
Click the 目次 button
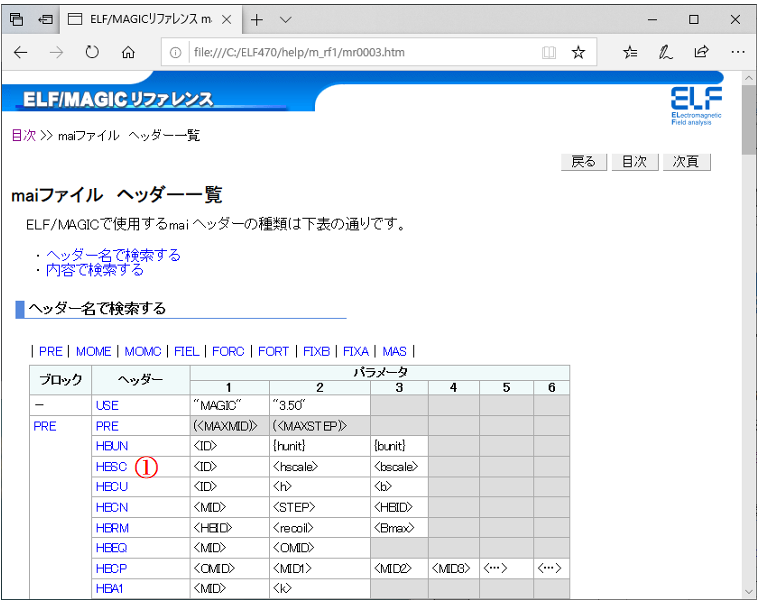pos(634,161)
